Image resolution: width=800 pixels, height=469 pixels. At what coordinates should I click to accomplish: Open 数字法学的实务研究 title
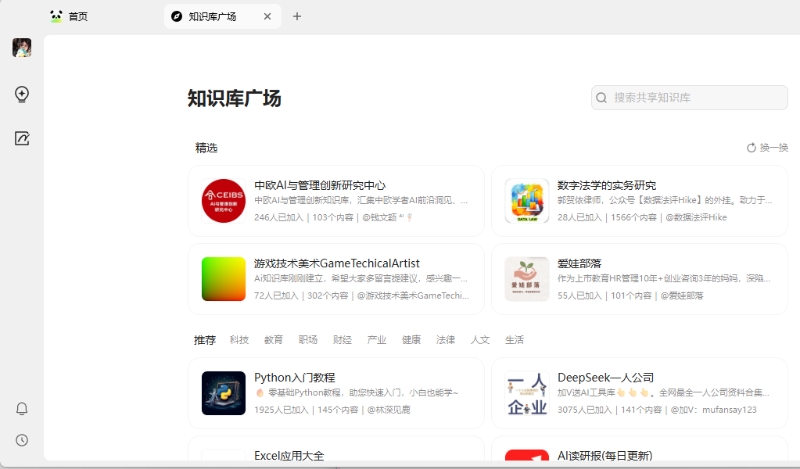pos(607,185)
